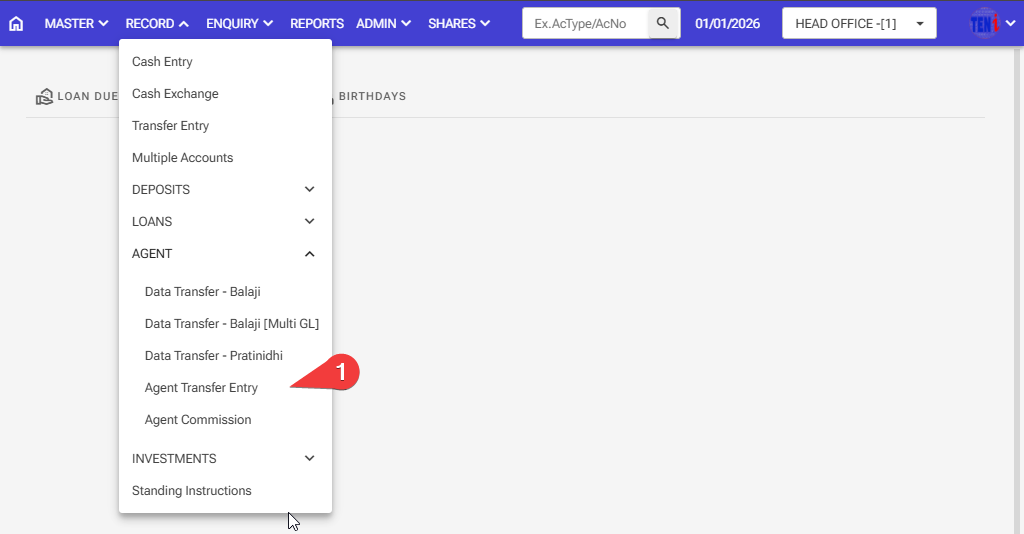Click the Loan Due tab icon
Viewport: 1024px width, 534px height.
[x=44, y=97]
